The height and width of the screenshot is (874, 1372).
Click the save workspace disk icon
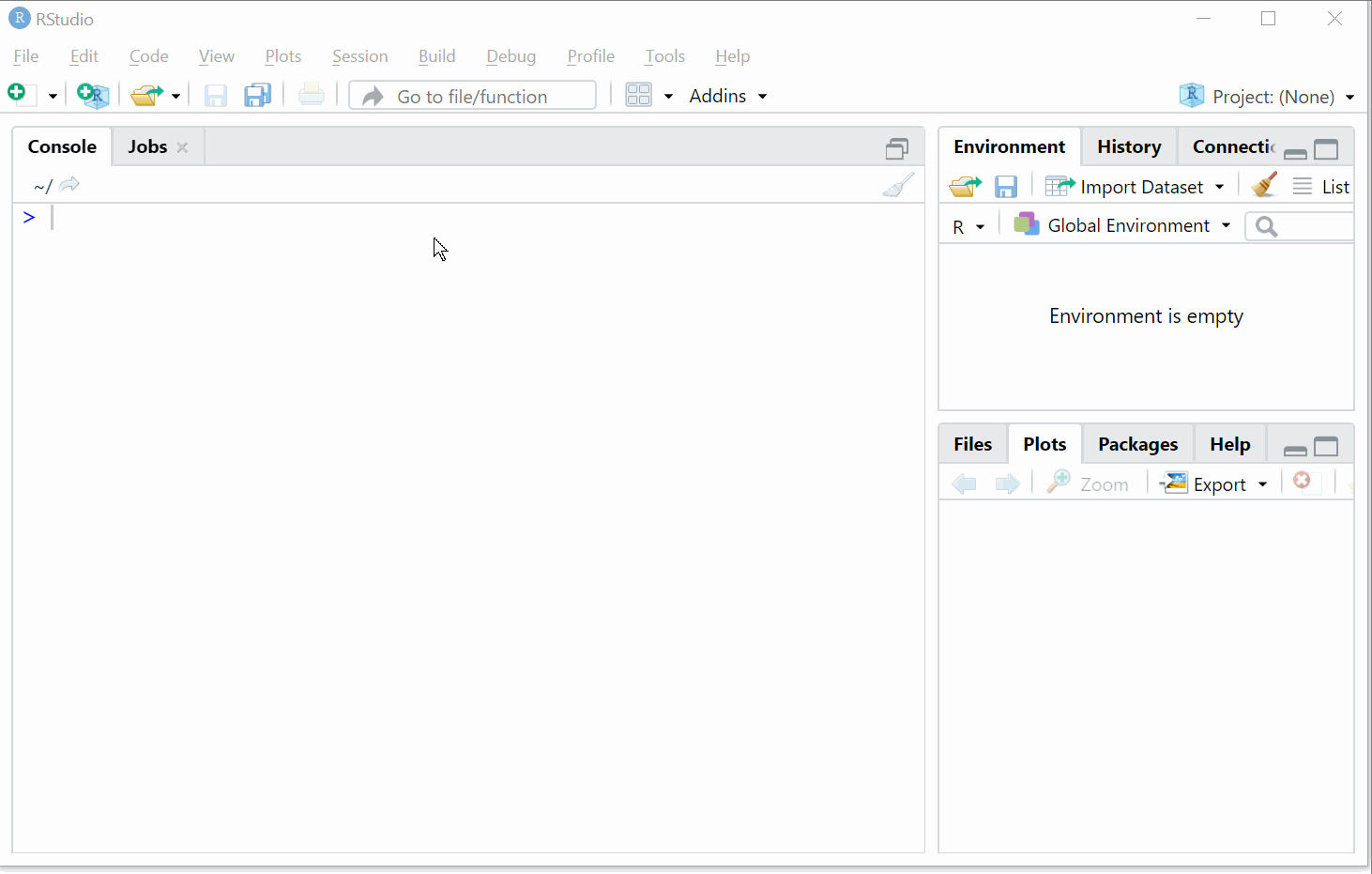pyautogui.click(x=1006, y=186)
